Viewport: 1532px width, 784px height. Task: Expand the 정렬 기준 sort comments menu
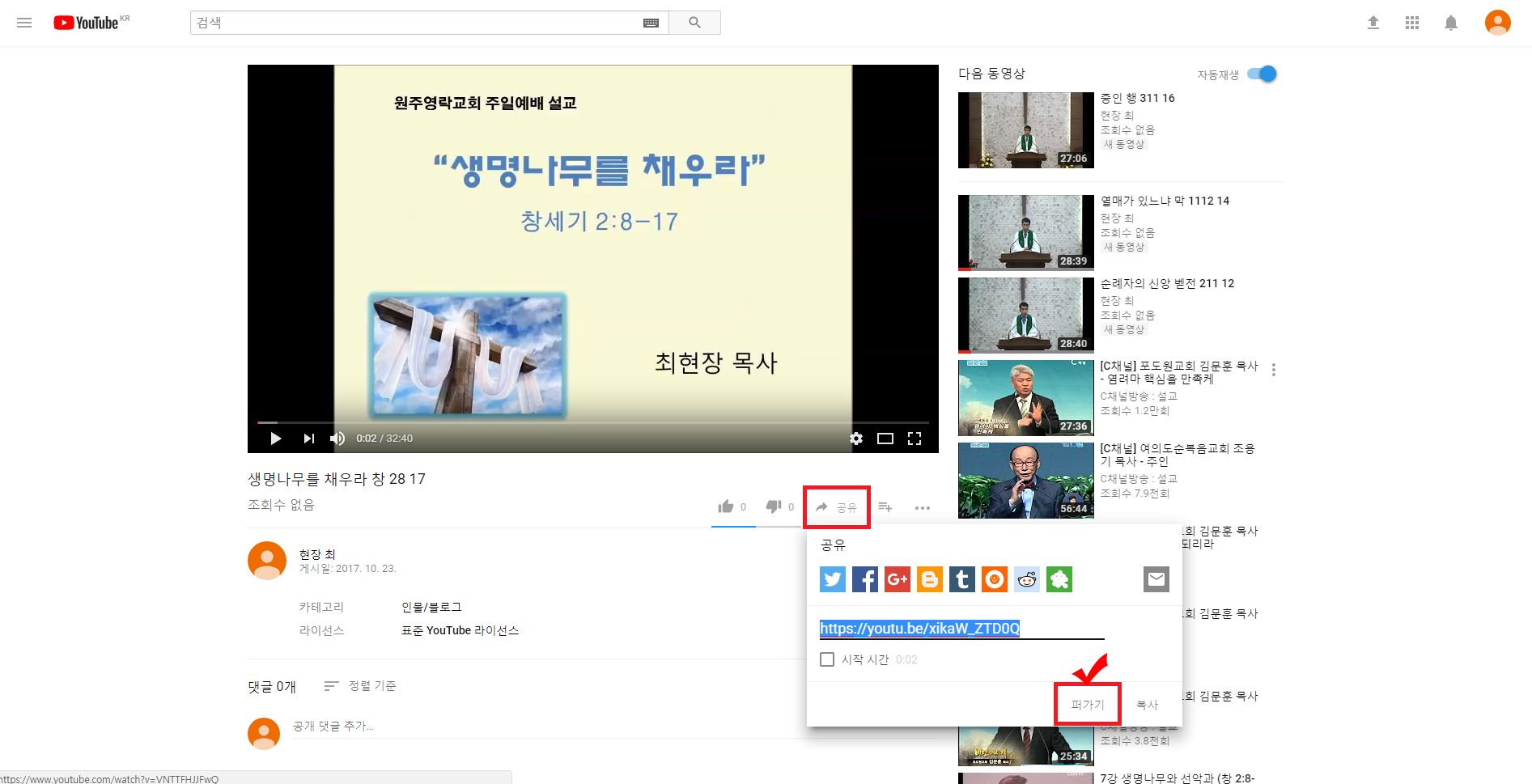[360, 686]
